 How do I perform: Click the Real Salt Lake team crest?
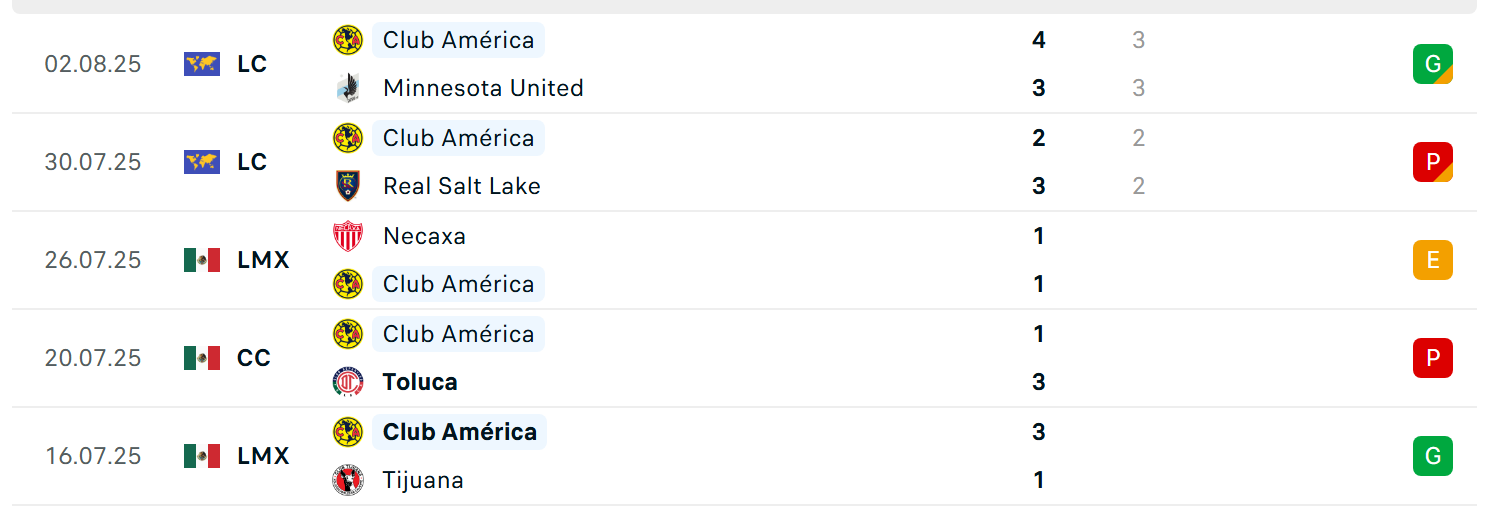(x=347, y=186)
